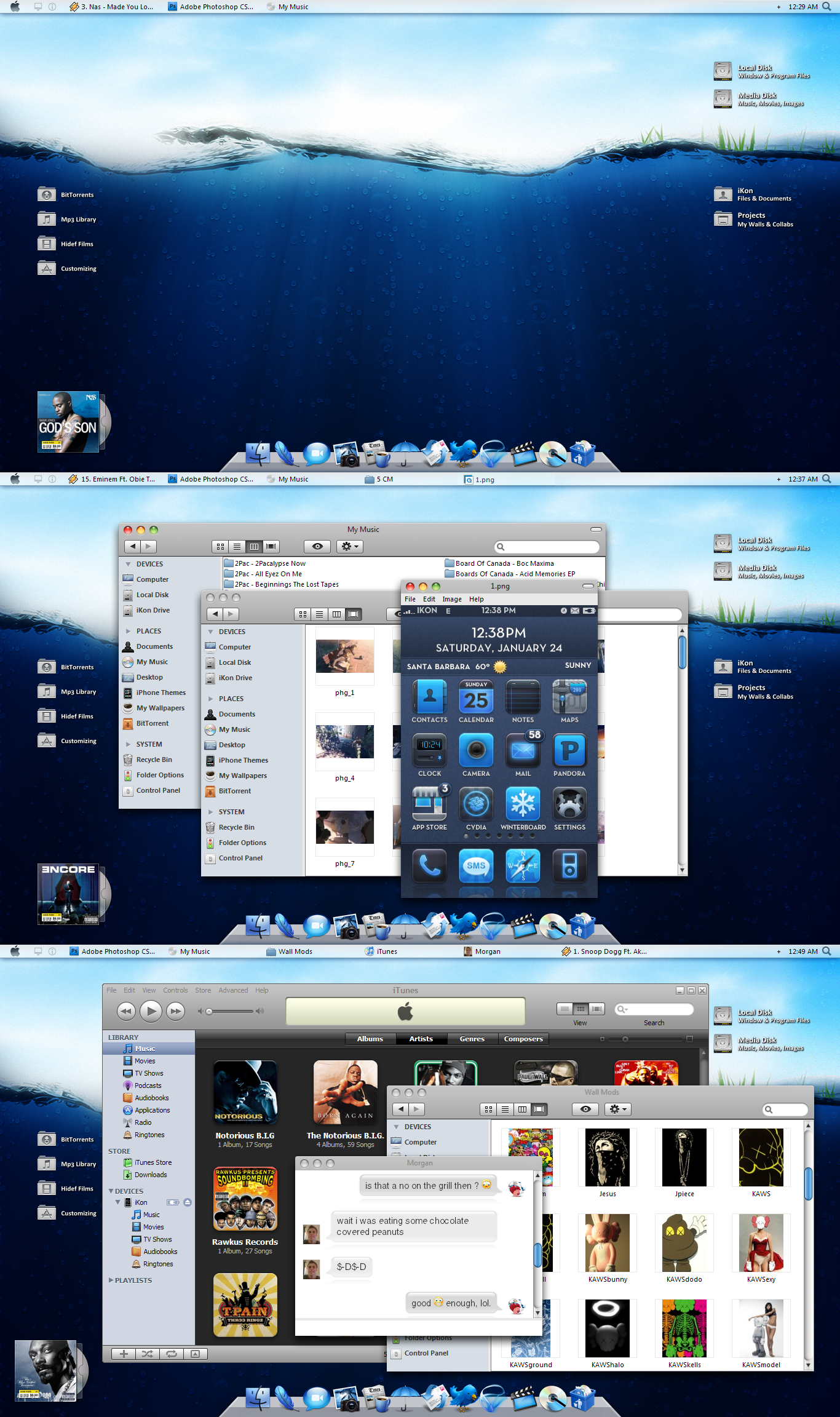The width and height of the screenshot is (840, 1417).
Task: Toggle repeat in the iTunes bottom bar
Action: coord(172,1354)
